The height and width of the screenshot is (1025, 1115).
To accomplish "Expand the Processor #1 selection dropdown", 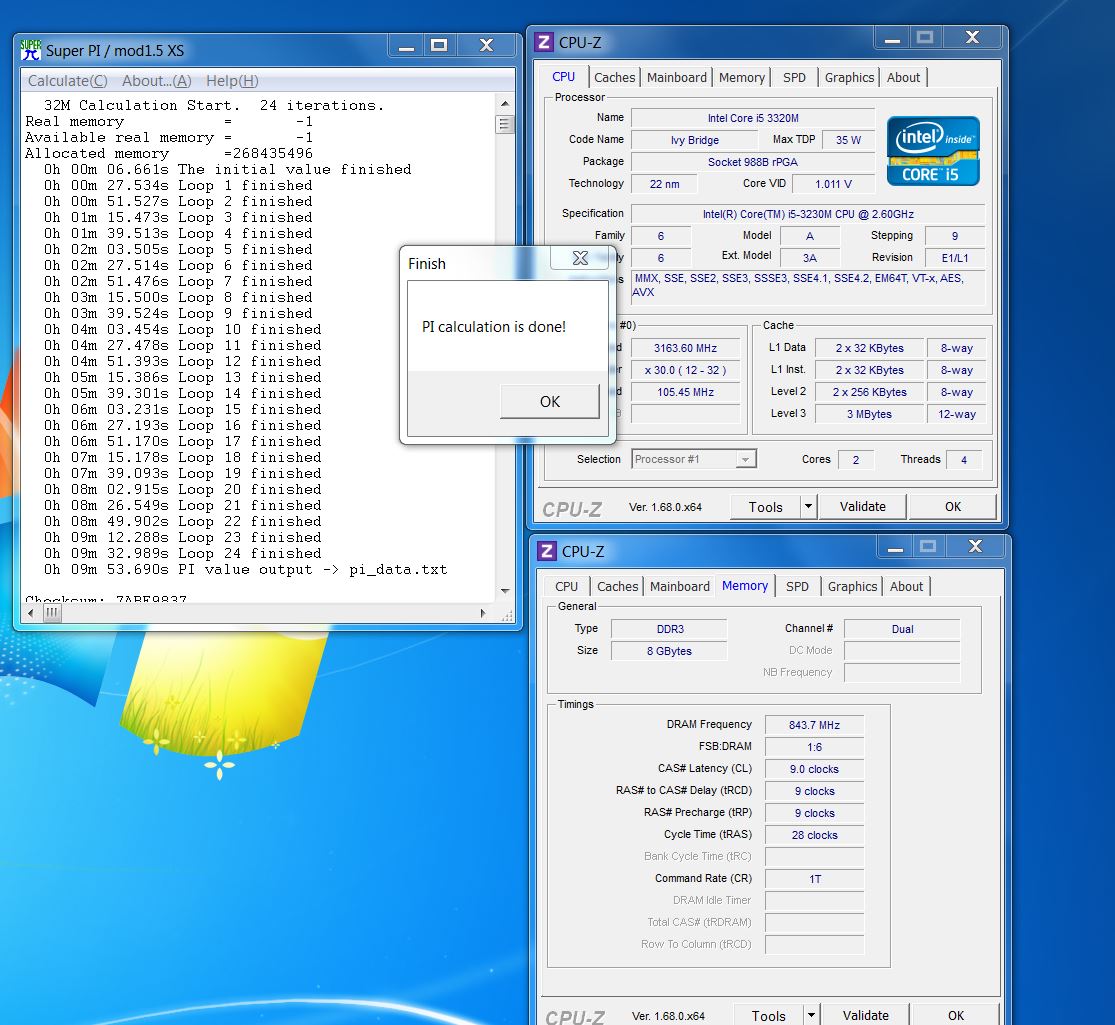I will [745, 460].
